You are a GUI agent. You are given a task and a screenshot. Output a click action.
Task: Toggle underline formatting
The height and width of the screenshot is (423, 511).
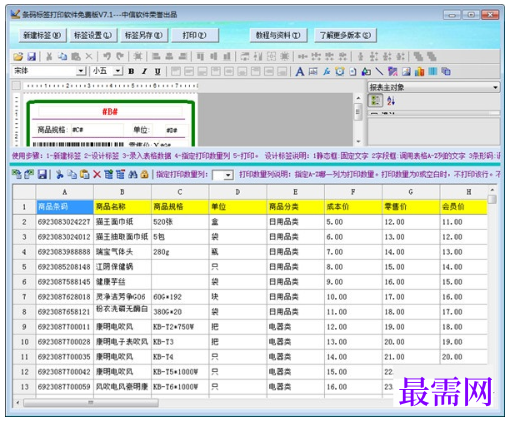tap(158, 71)
